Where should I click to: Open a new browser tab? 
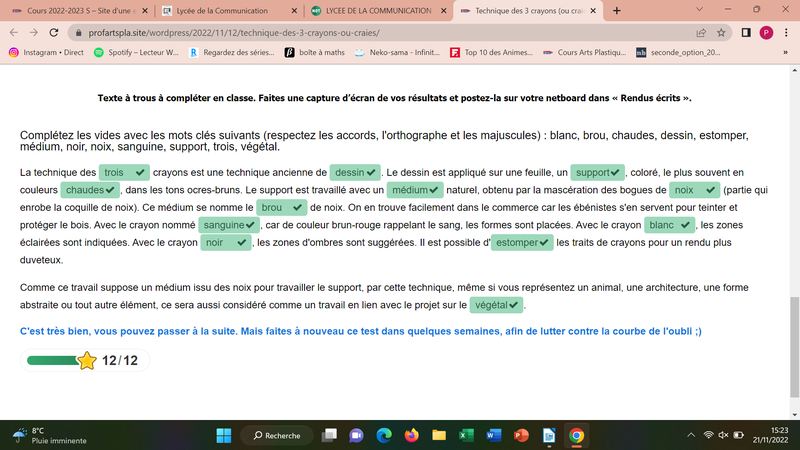[615, 10]
